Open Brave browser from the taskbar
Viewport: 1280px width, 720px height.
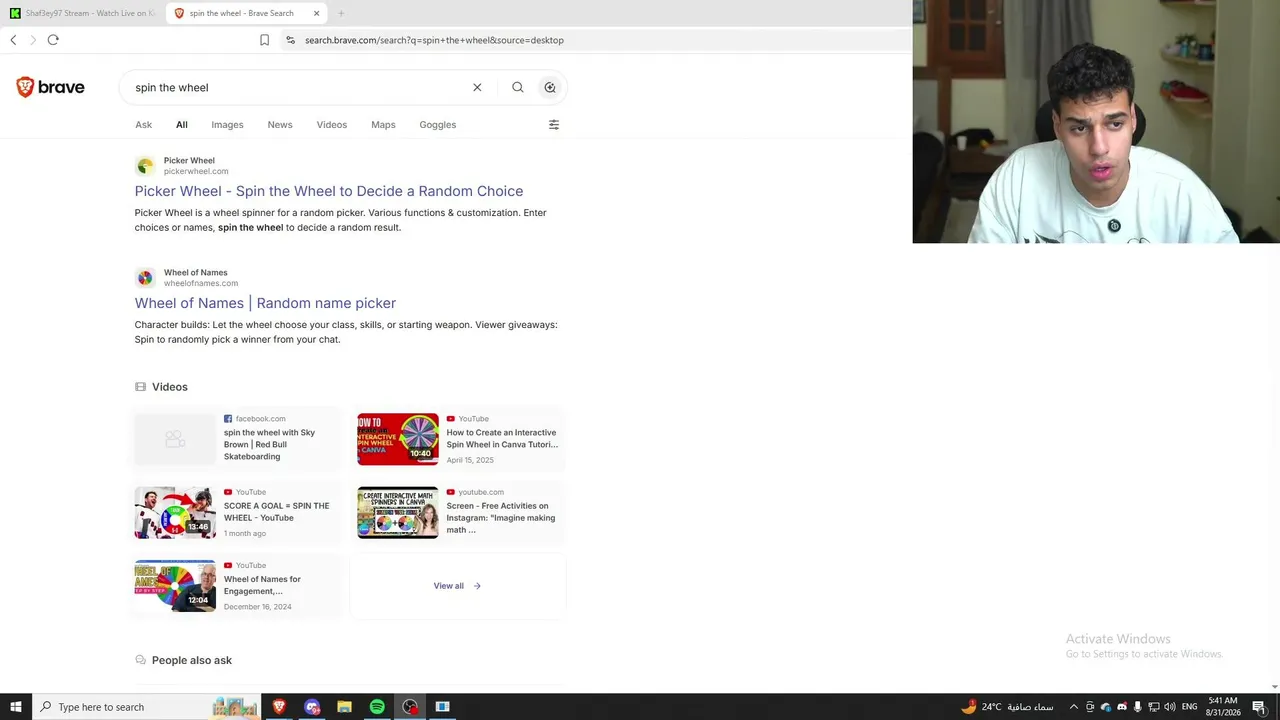click(279, 707)
